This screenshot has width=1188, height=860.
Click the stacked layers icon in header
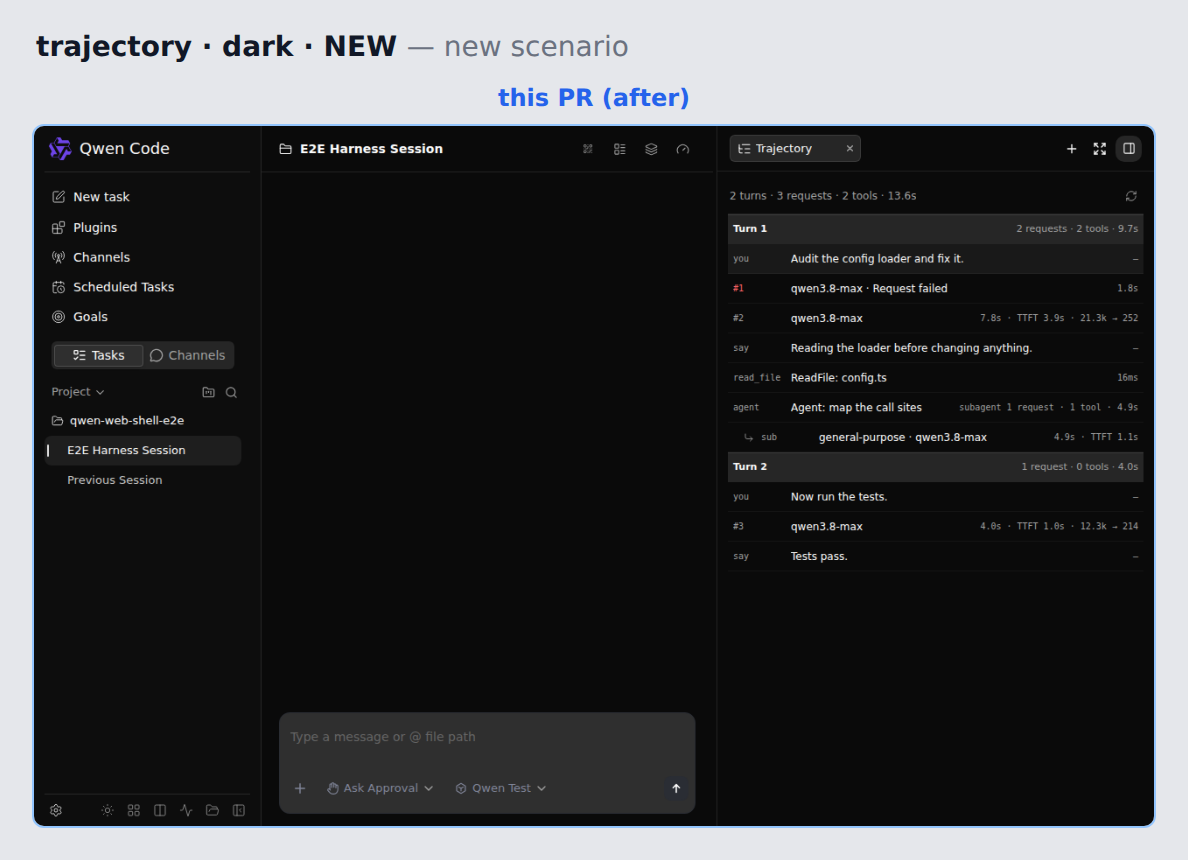click(x=651, y=149)
